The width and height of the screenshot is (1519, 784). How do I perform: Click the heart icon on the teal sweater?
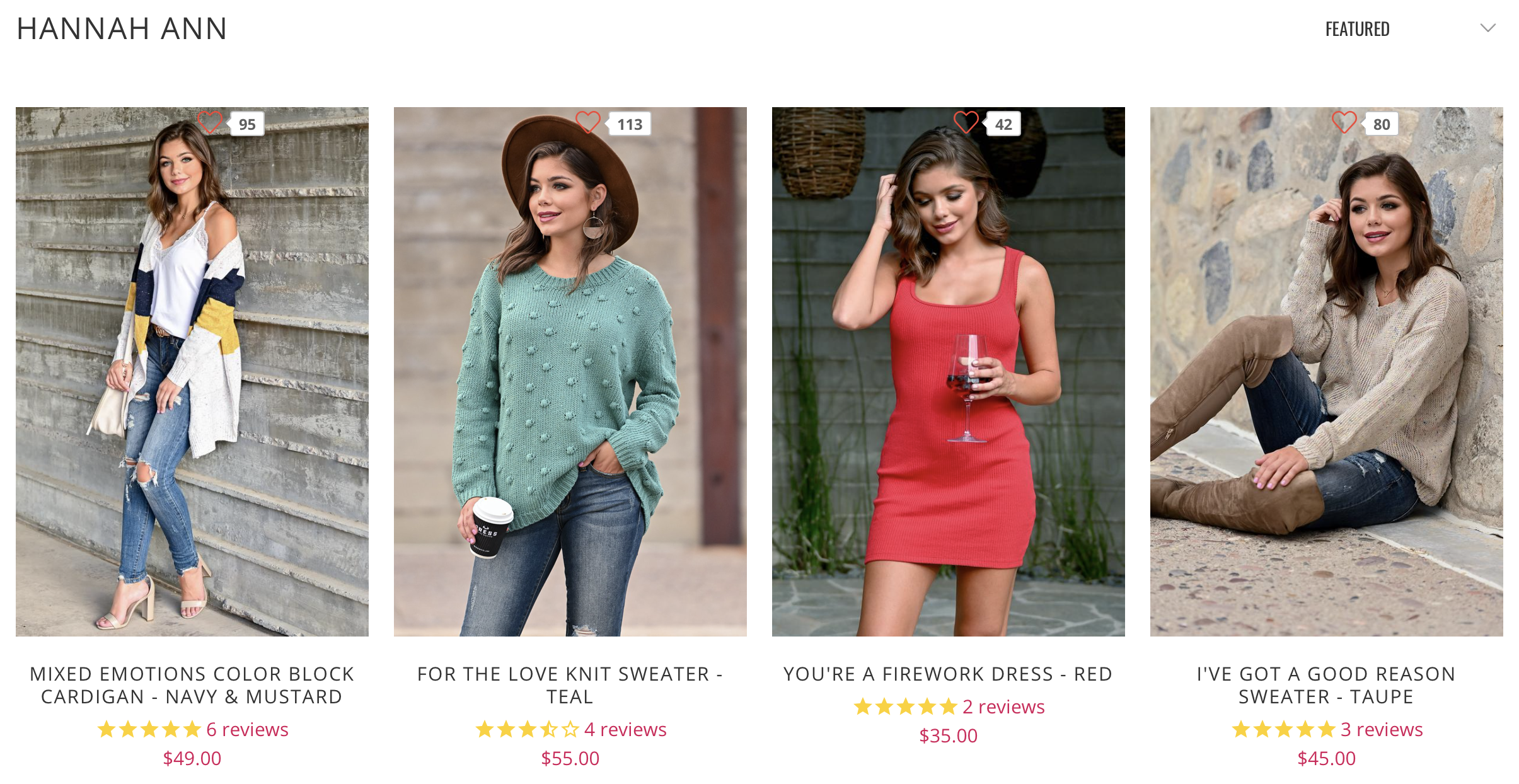click(588, 122)
